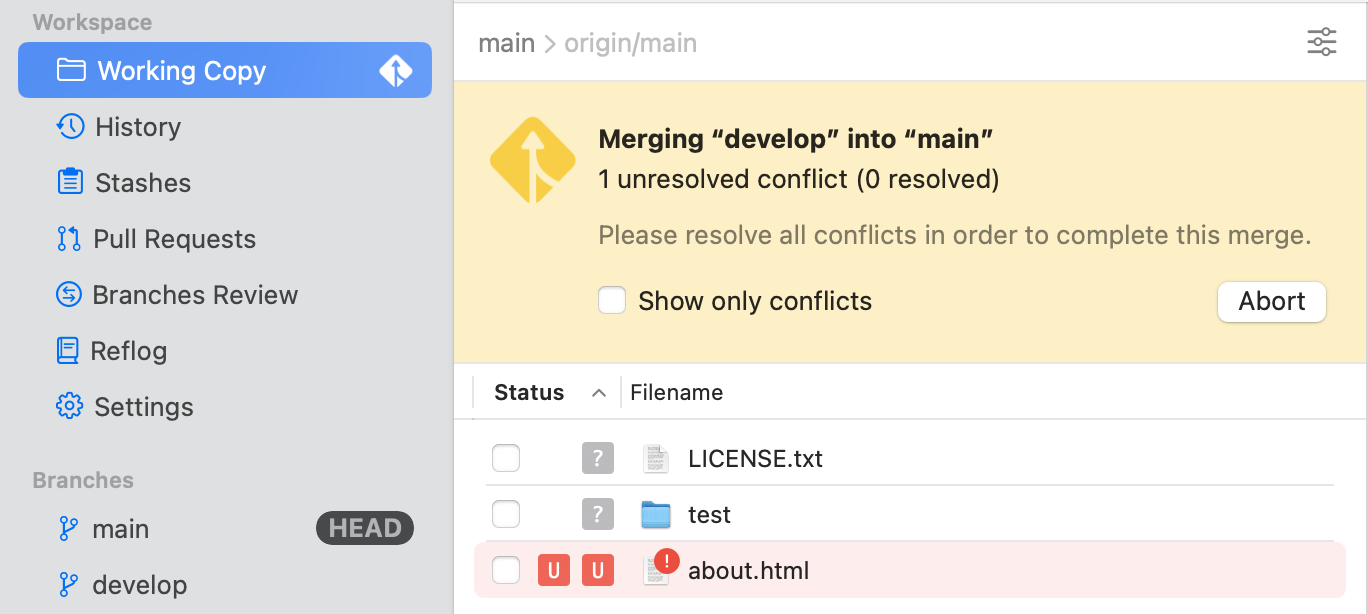Image resolution: width=1368 pixels, height=614 pixels.
Task: Toggle Status column sort arrow
Action: click(599, 393)
